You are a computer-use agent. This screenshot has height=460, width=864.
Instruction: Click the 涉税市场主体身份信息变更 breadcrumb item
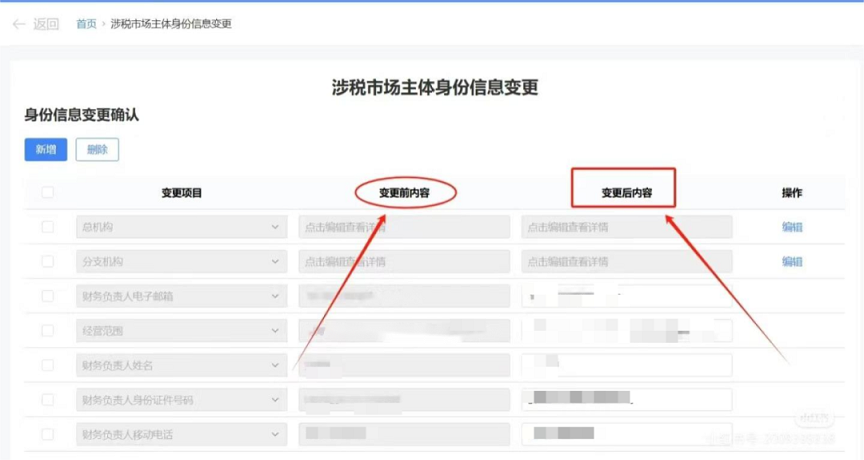(171, 24)
